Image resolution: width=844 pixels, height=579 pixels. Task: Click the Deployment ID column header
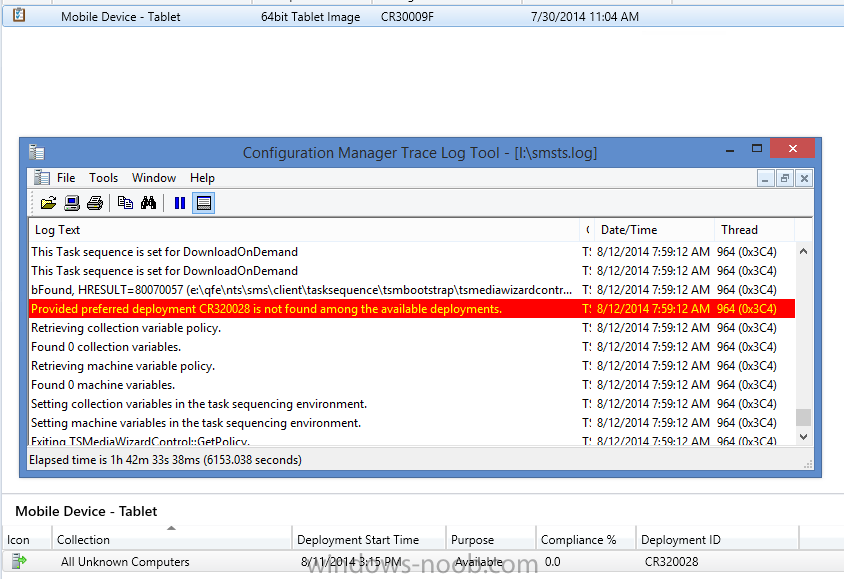click(x=718, y=540)
